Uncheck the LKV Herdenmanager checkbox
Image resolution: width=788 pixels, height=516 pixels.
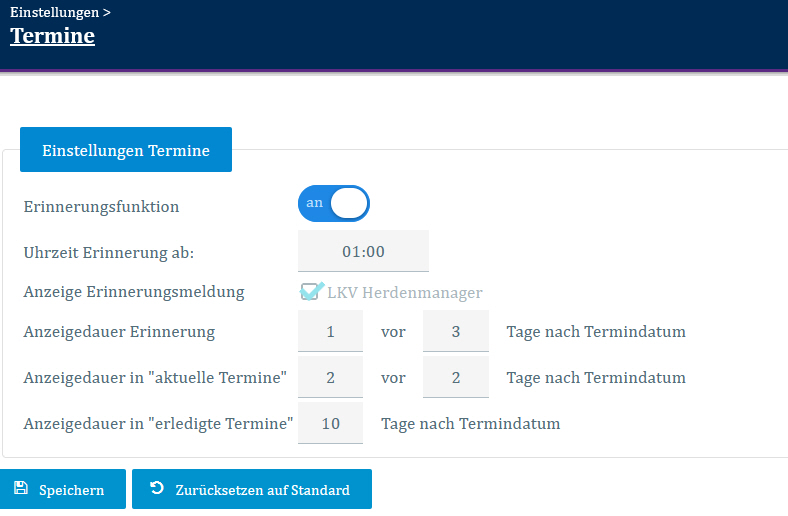point(312,291)
